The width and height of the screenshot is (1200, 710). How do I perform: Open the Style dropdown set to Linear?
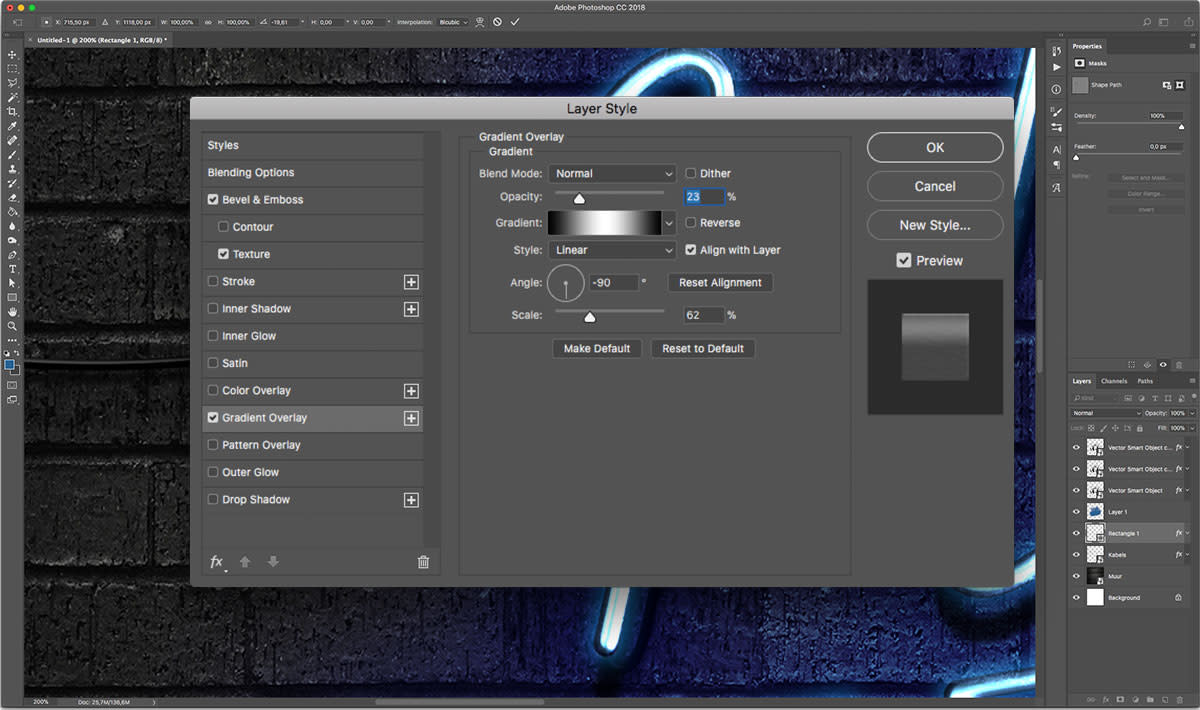612,250
